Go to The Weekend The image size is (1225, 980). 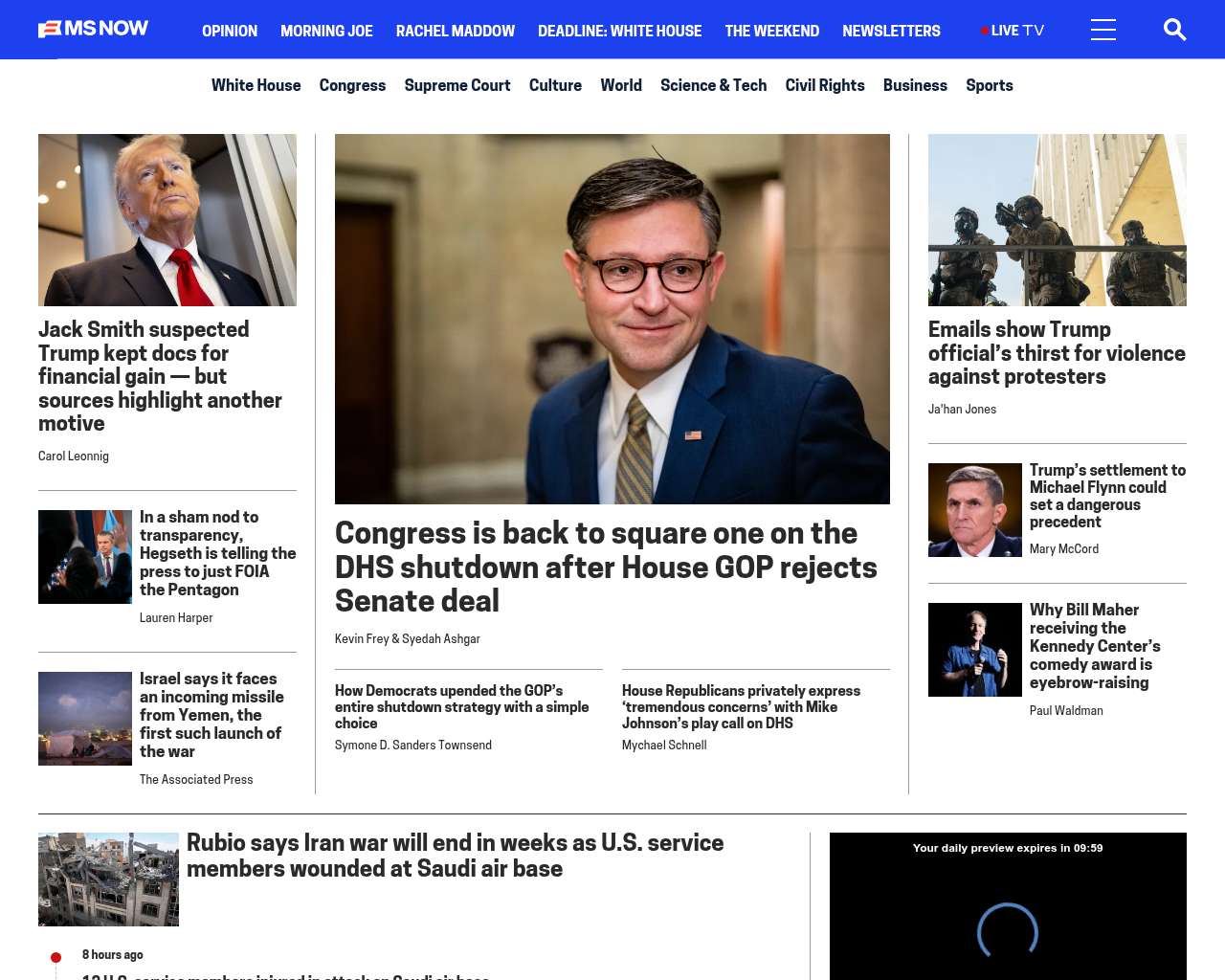point(772,31)
